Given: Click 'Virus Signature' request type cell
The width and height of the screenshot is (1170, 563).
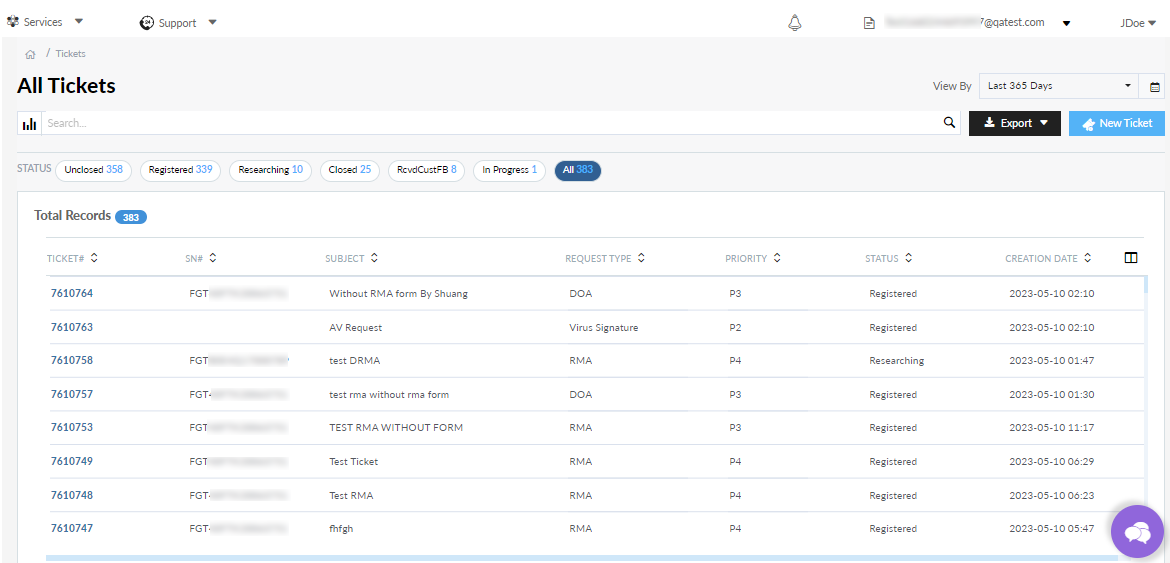Looking at the screenshot, I should coord(604,327).
